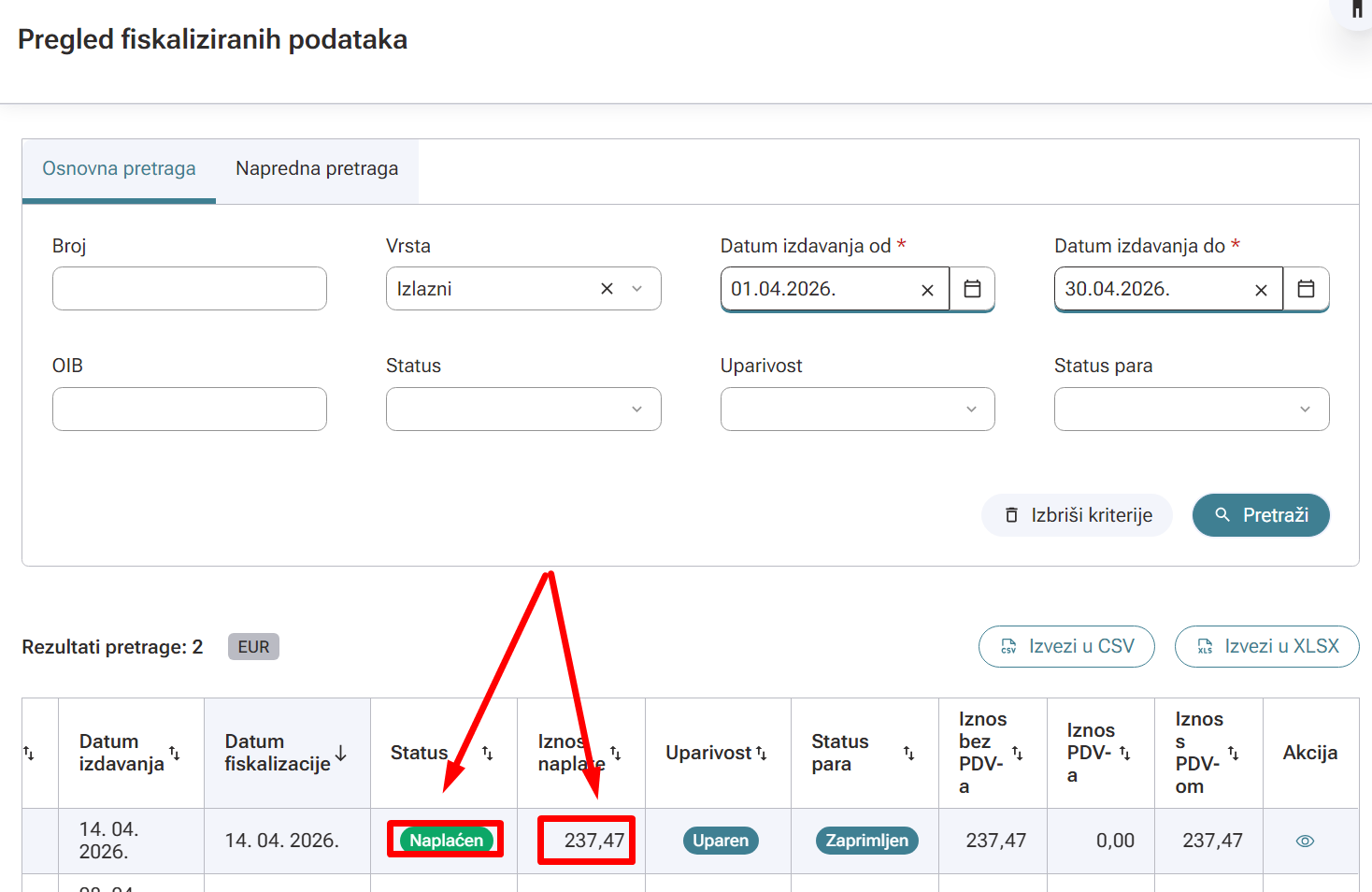The height and width of the screenshot is (892, 1372).
Task: Click Izbriši kriterije button
Action: point(1077,515)
